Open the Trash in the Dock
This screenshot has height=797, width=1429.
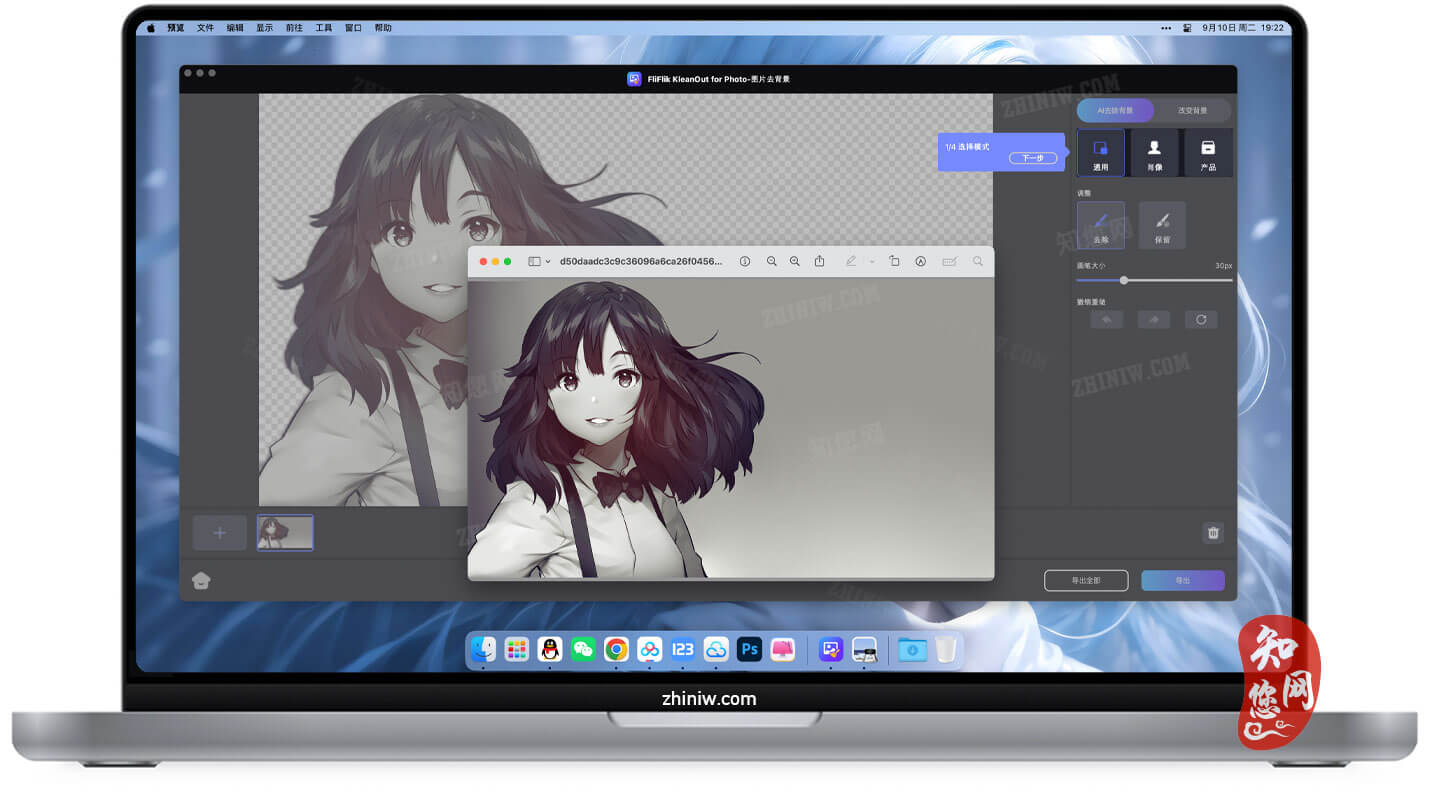coord(945,649)
